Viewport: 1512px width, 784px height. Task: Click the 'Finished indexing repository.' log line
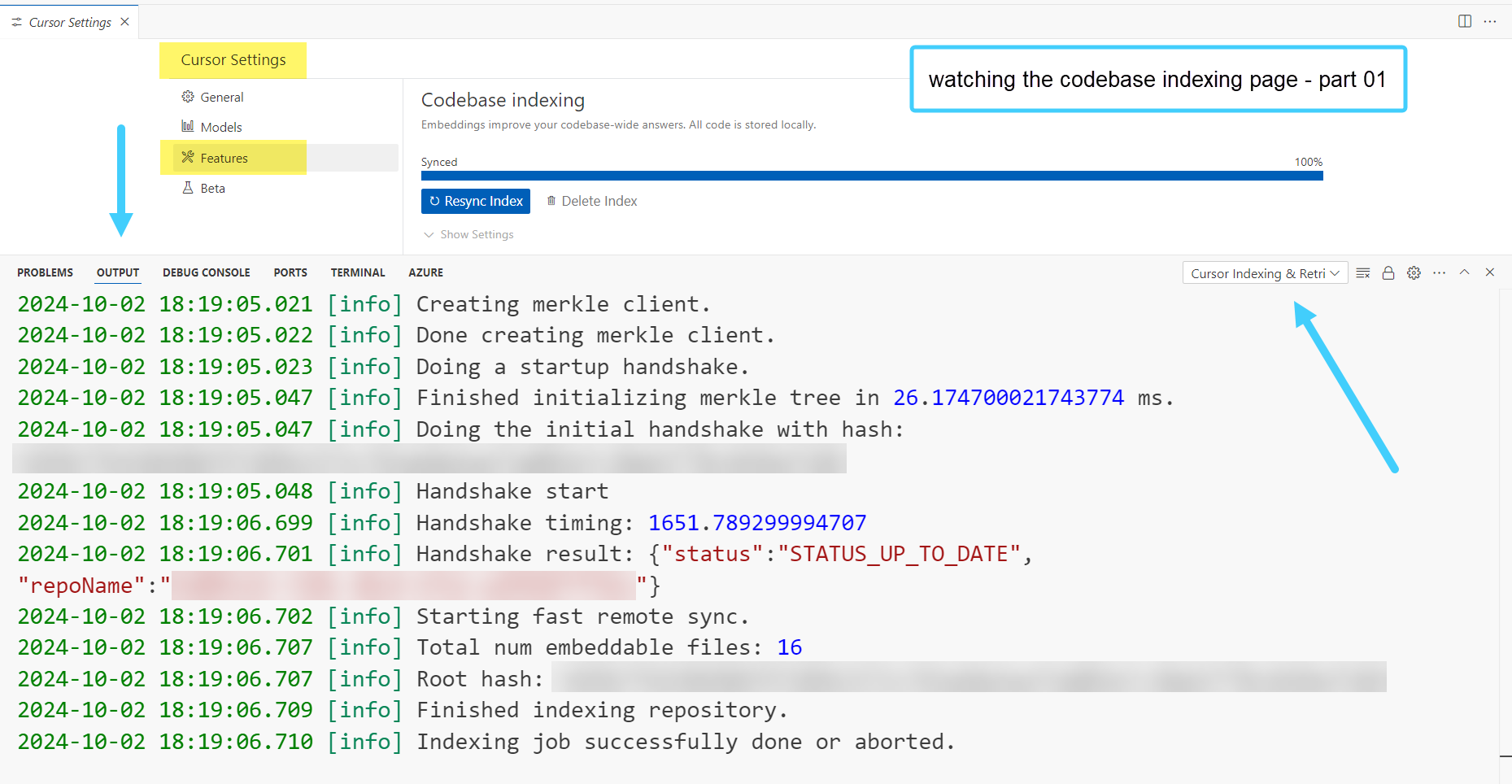pos(602,710)
